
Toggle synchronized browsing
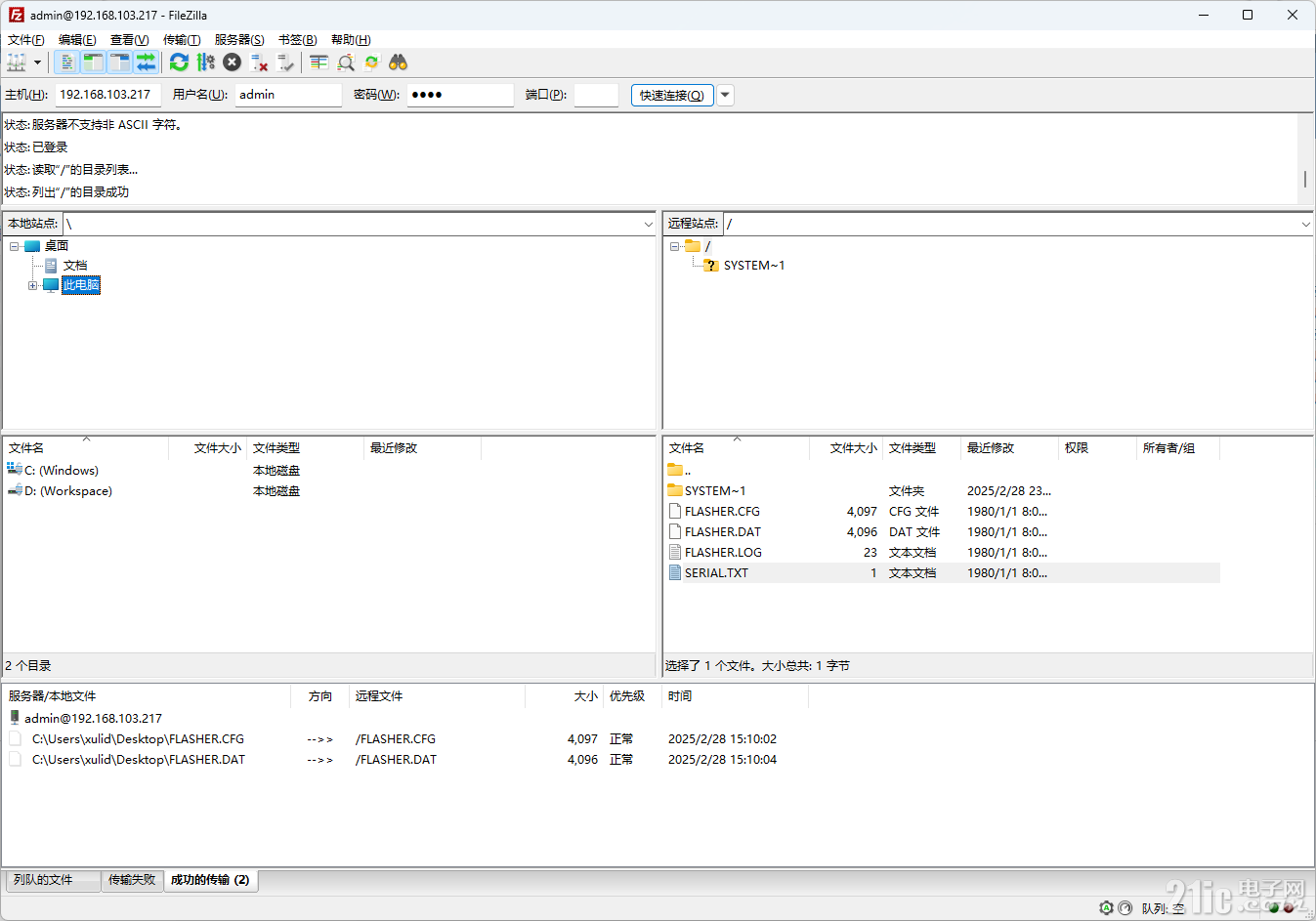coord(371,63)
